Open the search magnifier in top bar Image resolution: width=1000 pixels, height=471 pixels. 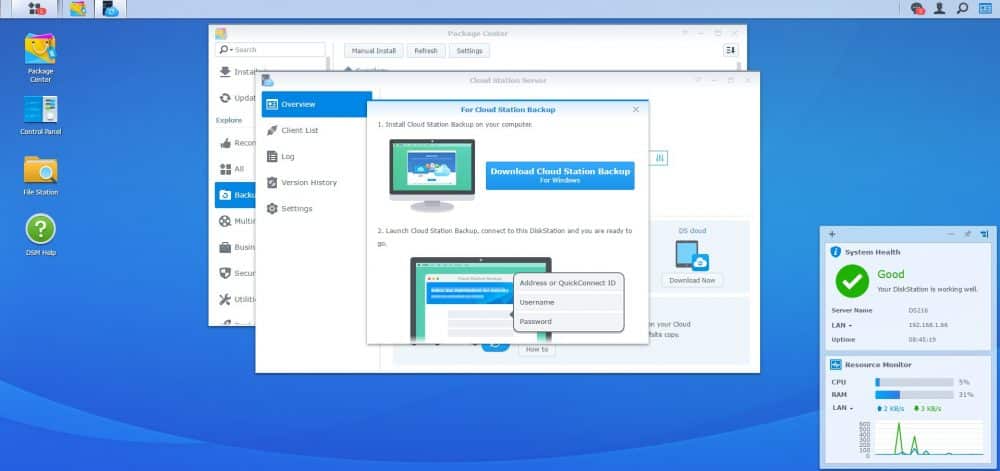point(962,8)
